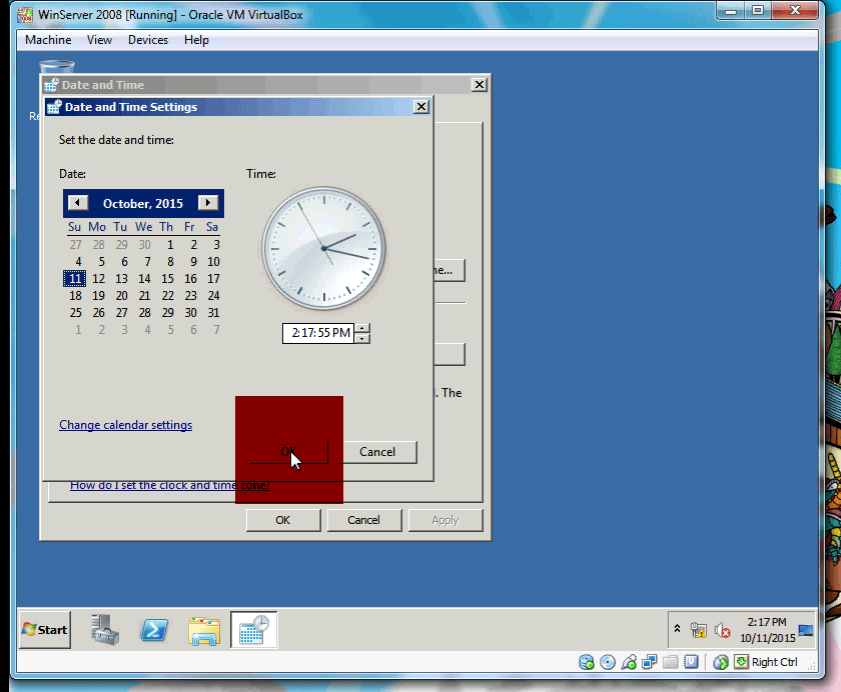
Task: Show hidden tray icons with the chevron
Action: [x=677, y=628]
